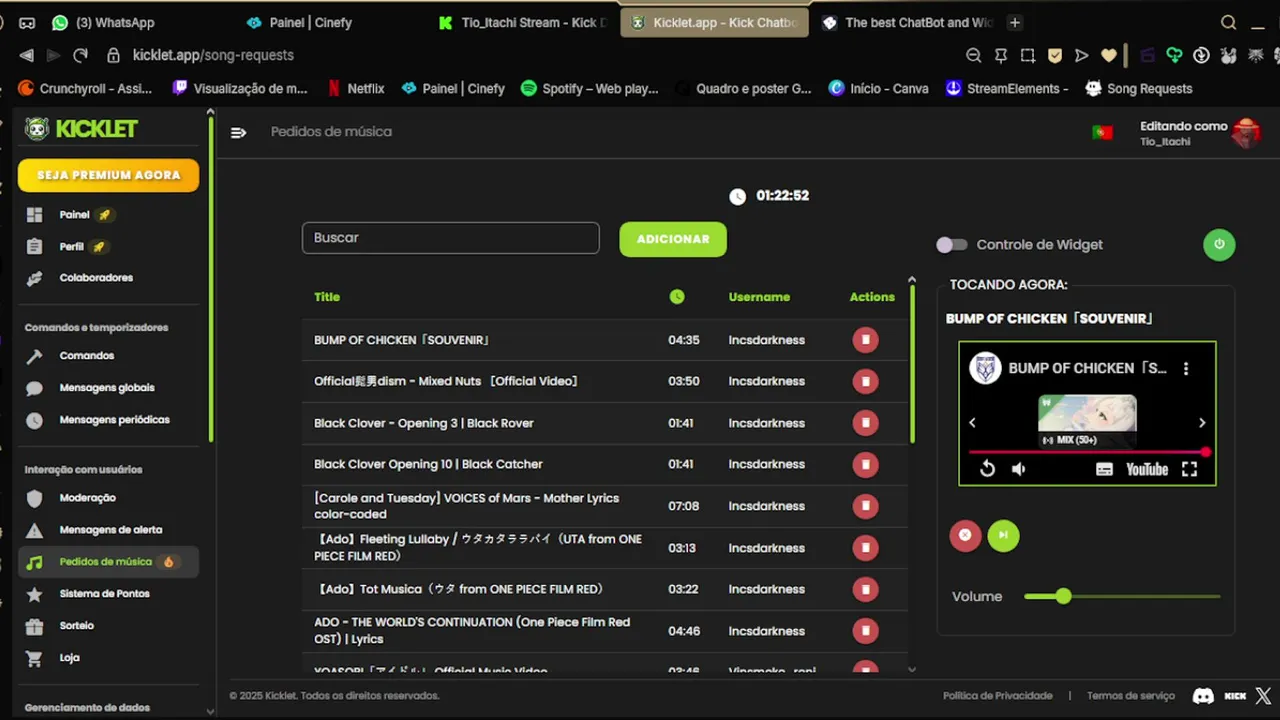Delete Ado Tot Musica request

click(x=865, y=589)
